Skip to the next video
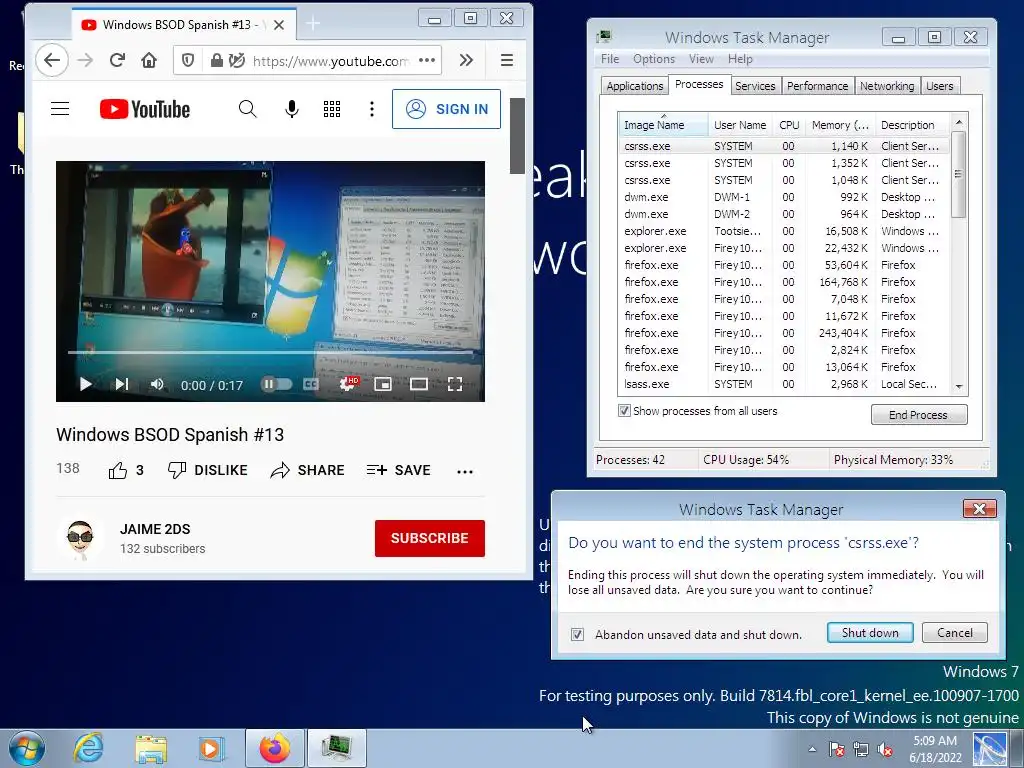 coord(121,384)
